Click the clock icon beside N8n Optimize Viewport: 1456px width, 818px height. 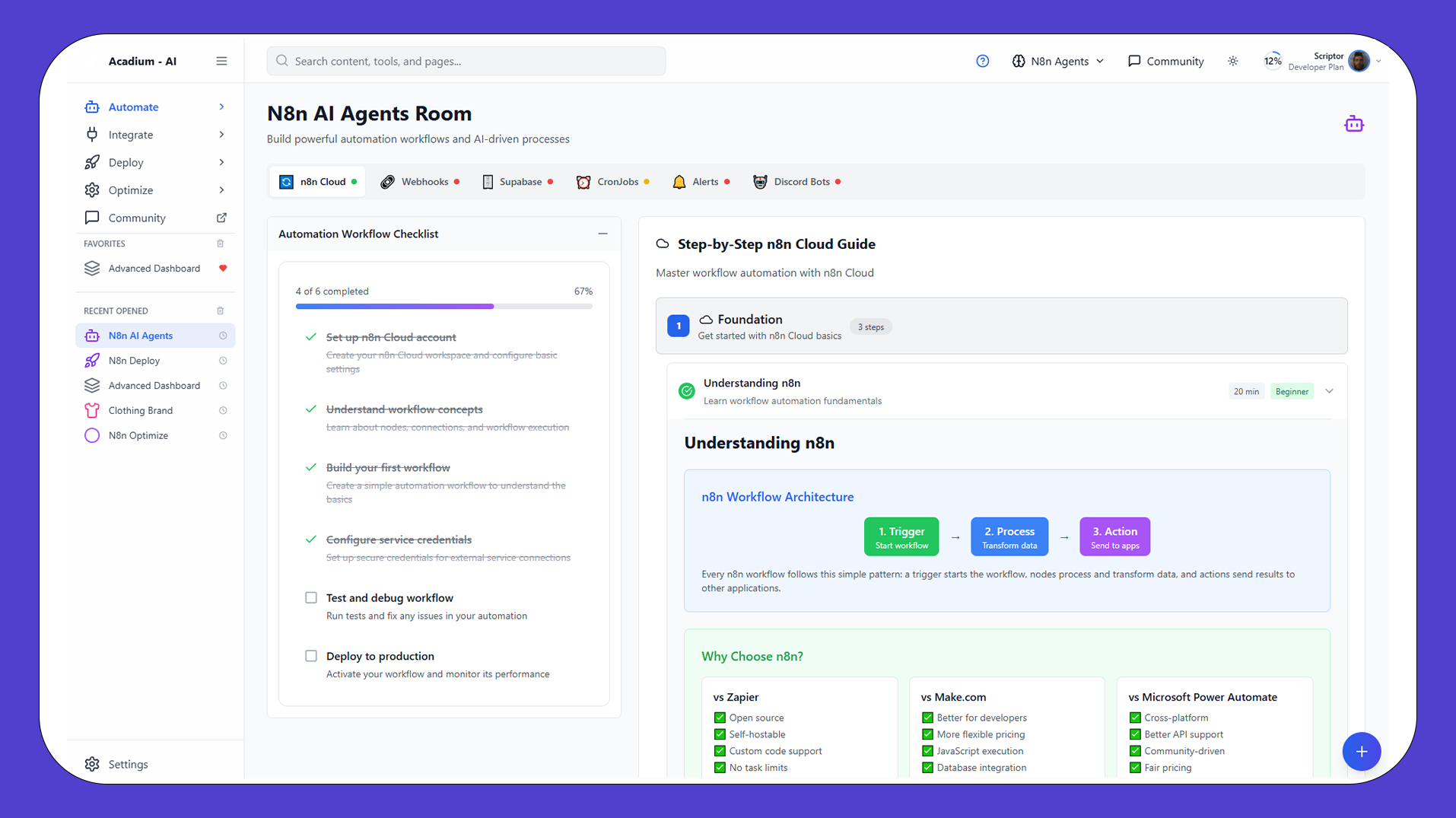223,435
